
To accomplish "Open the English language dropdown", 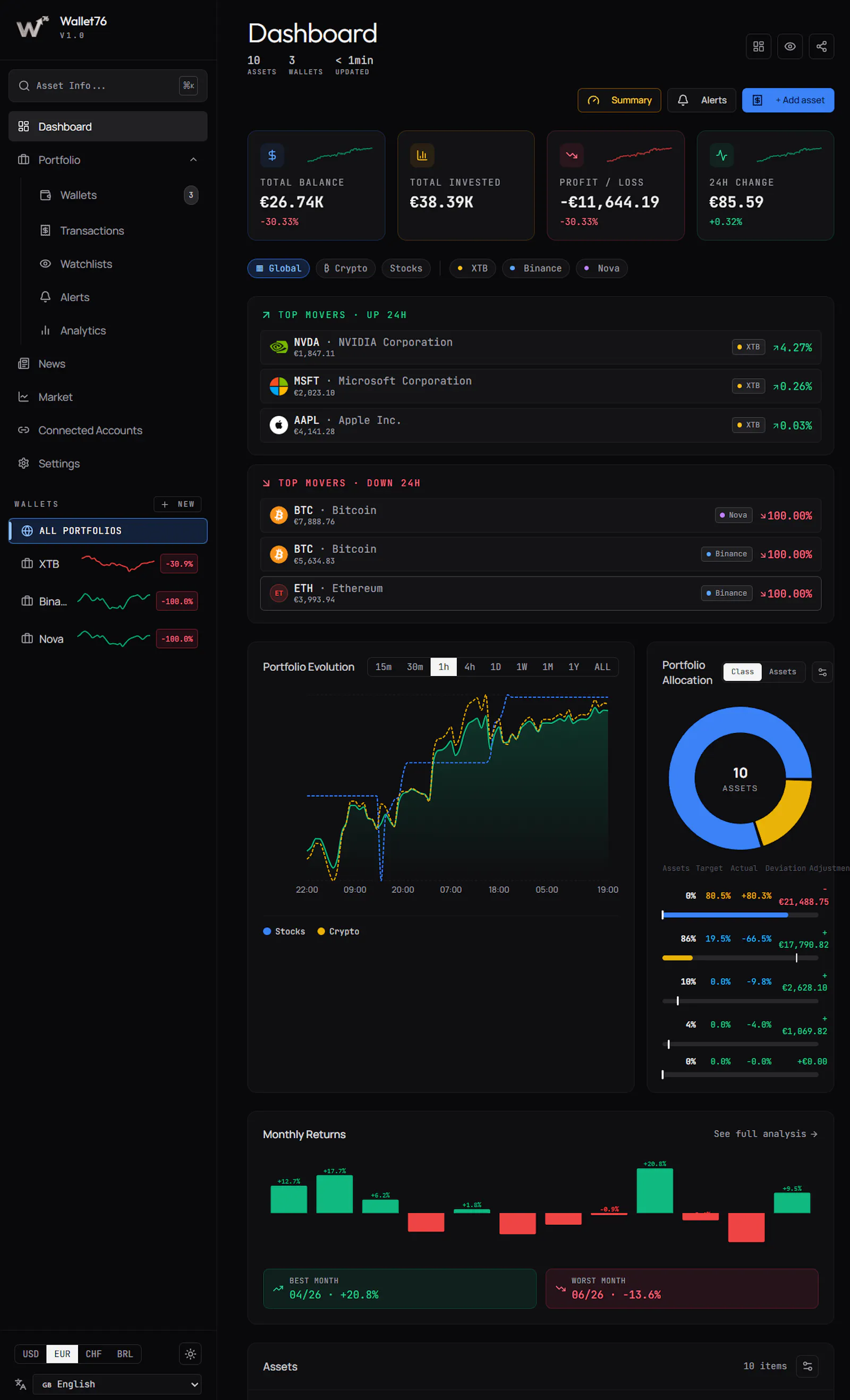I will click(117, 1384).
